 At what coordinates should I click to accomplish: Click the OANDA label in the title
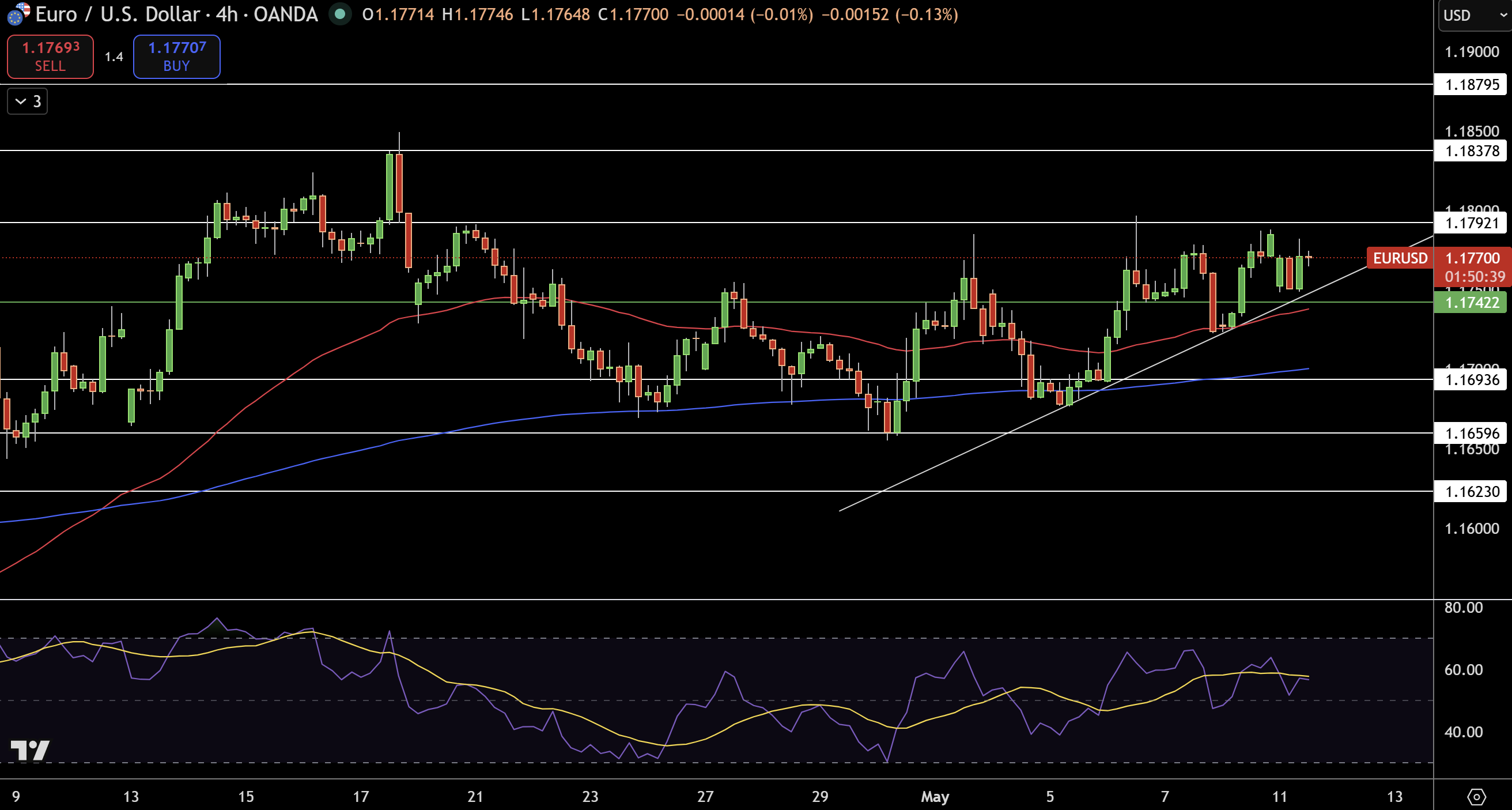(286, 14)
